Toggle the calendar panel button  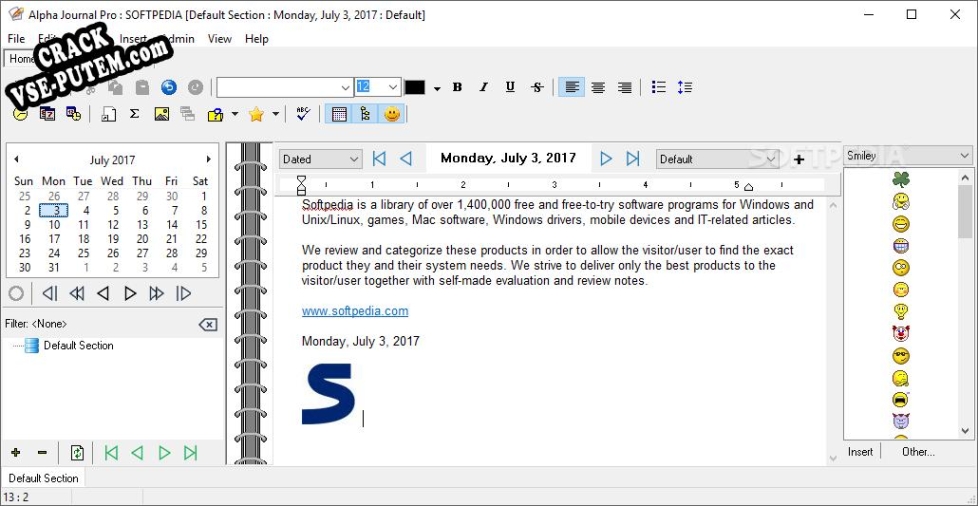pyautogui.click(x=339, y=114)
